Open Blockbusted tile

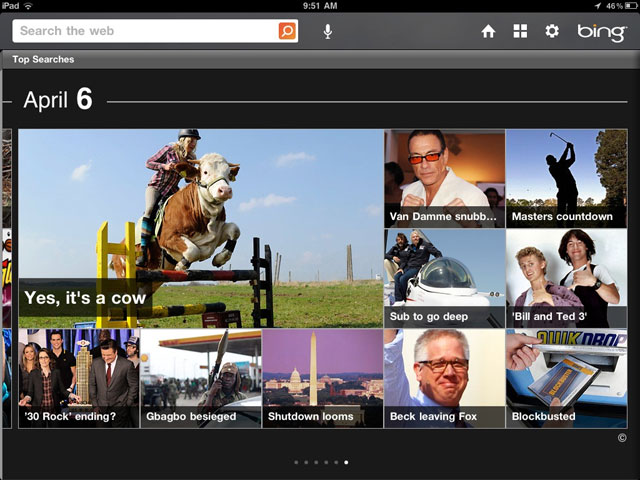(567, 378)
